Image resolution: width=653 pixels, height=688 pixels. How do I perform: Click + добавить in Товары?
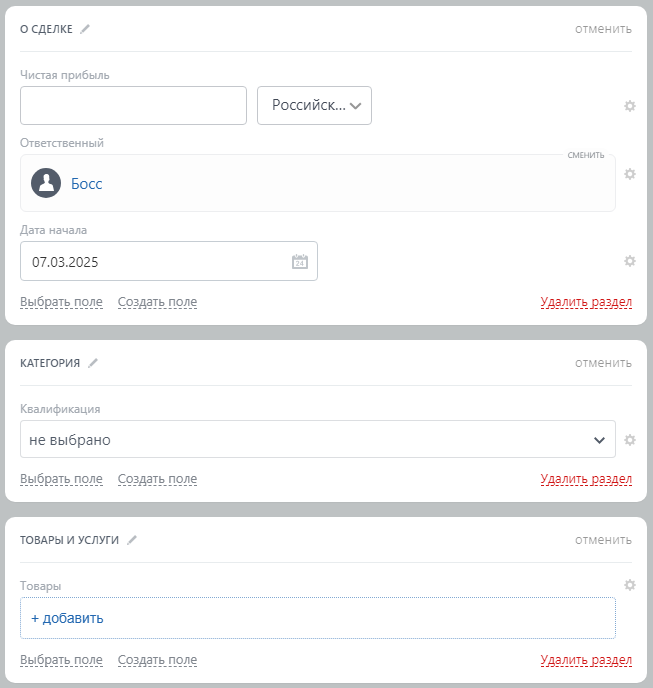[67, 618]
